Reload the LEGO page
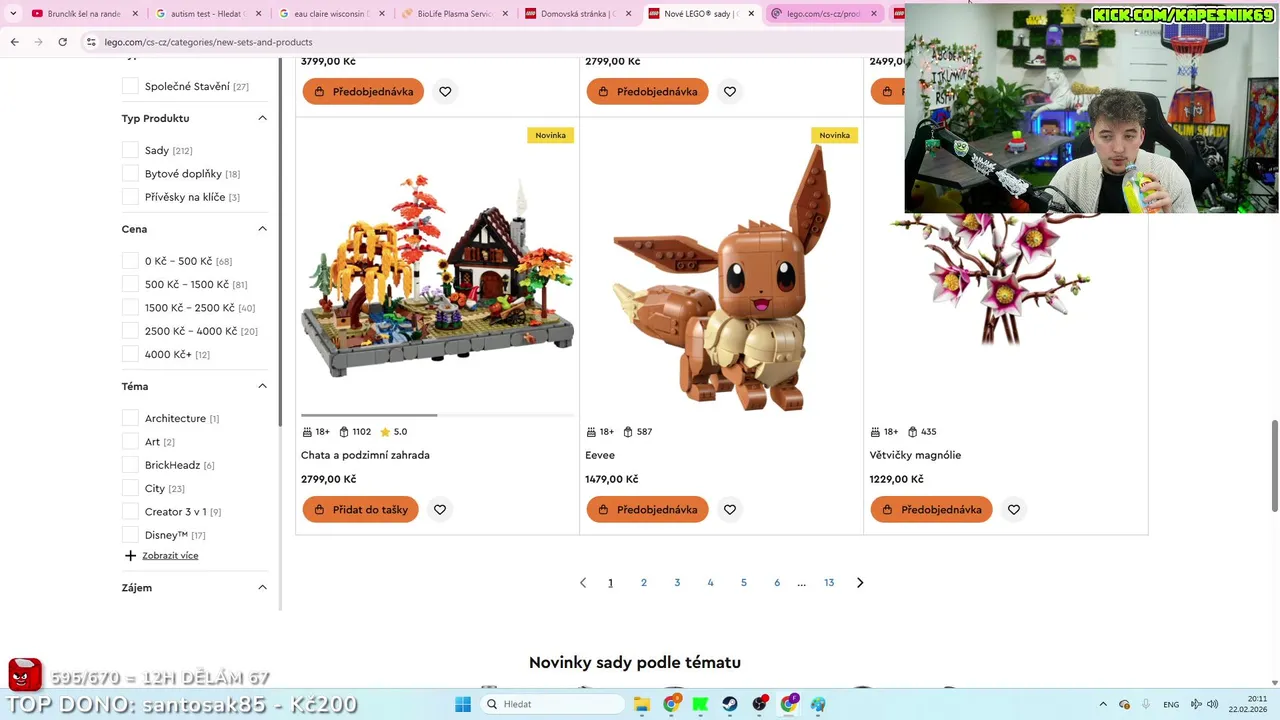This screenshot has width=1280, height=720. click(x=62, y=42)
